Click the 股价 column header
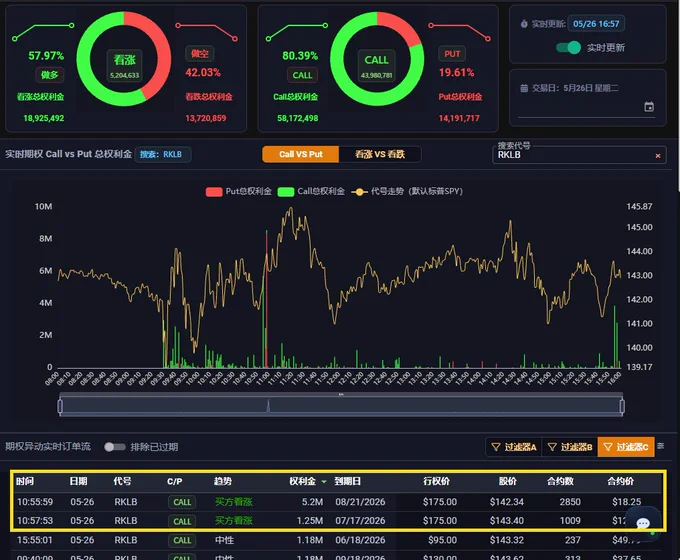The height and width of the screenshot is (560, 680). point(507,481)
